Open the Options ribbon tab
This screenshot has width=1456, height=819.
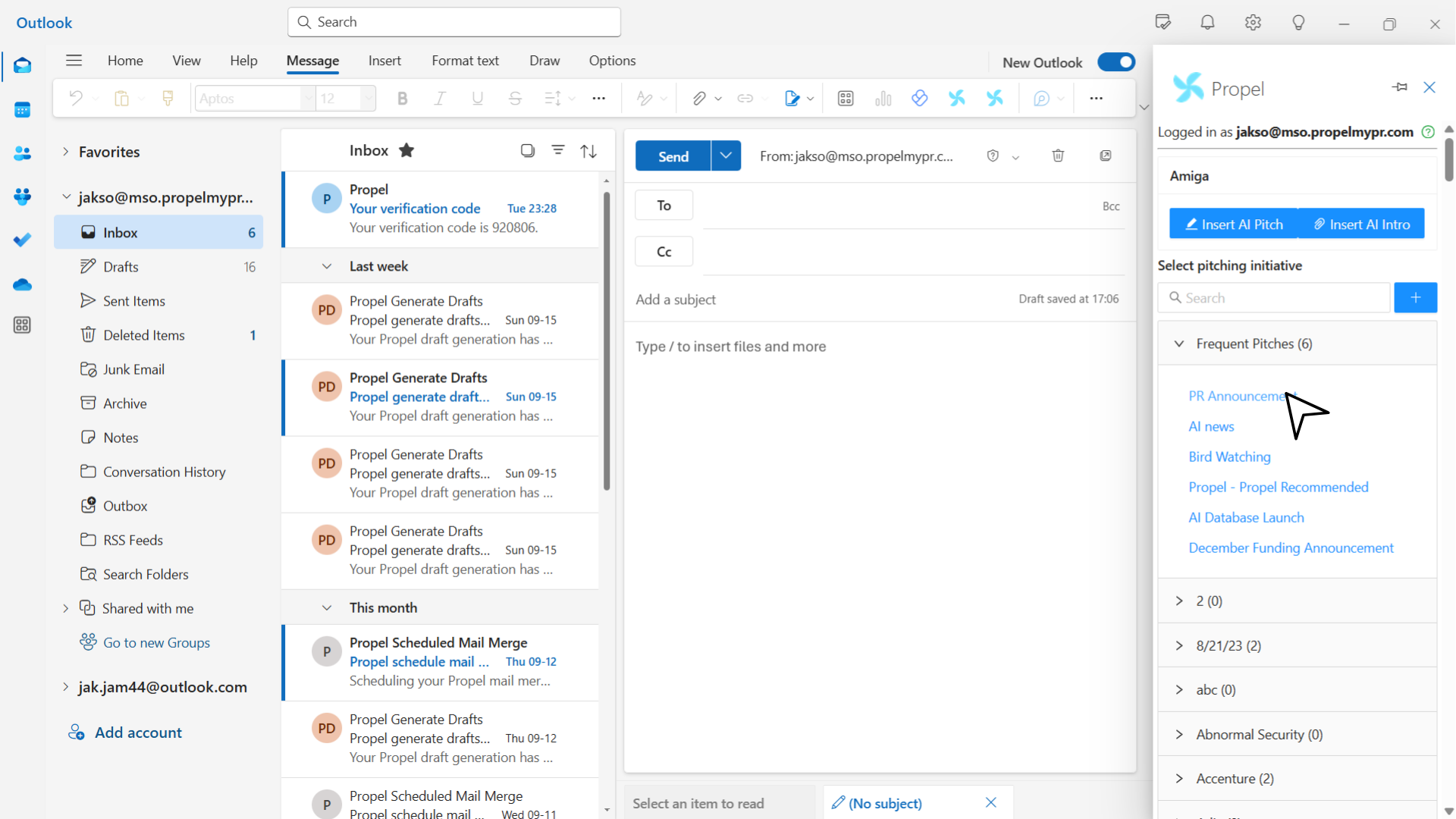coord(612,61)
